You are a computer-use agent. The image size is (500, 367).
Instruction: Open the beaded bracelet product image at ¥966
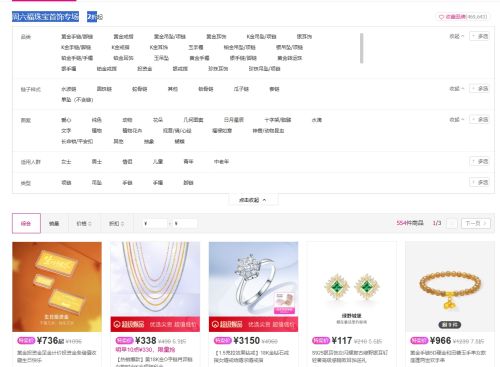click(450, 287)
